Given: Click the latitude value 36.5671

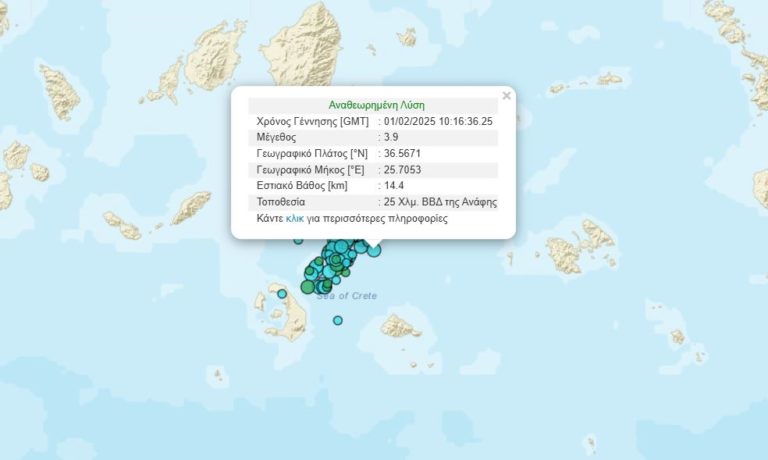Looking at the screenshot, I should (x=402, y=154).
